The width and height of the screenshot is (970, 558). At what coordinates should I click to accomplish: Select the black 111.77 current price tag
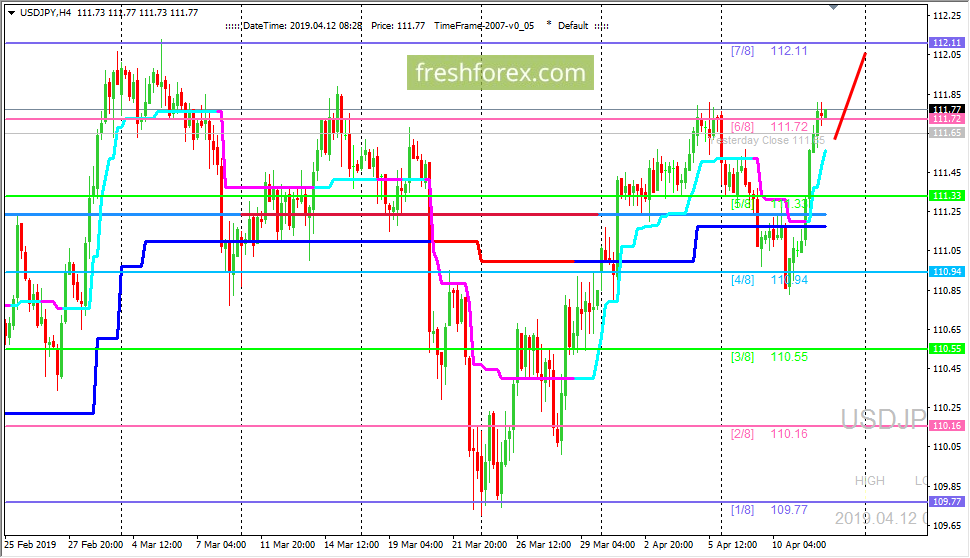point(946,109)
